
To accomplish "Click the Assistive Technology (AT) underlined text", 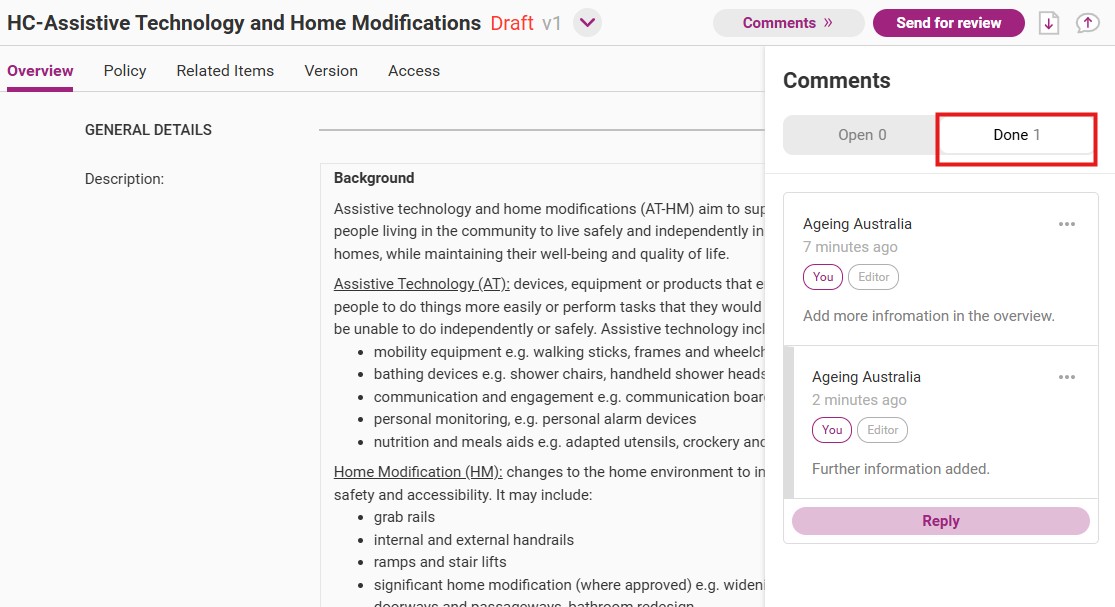I will 422,284.
